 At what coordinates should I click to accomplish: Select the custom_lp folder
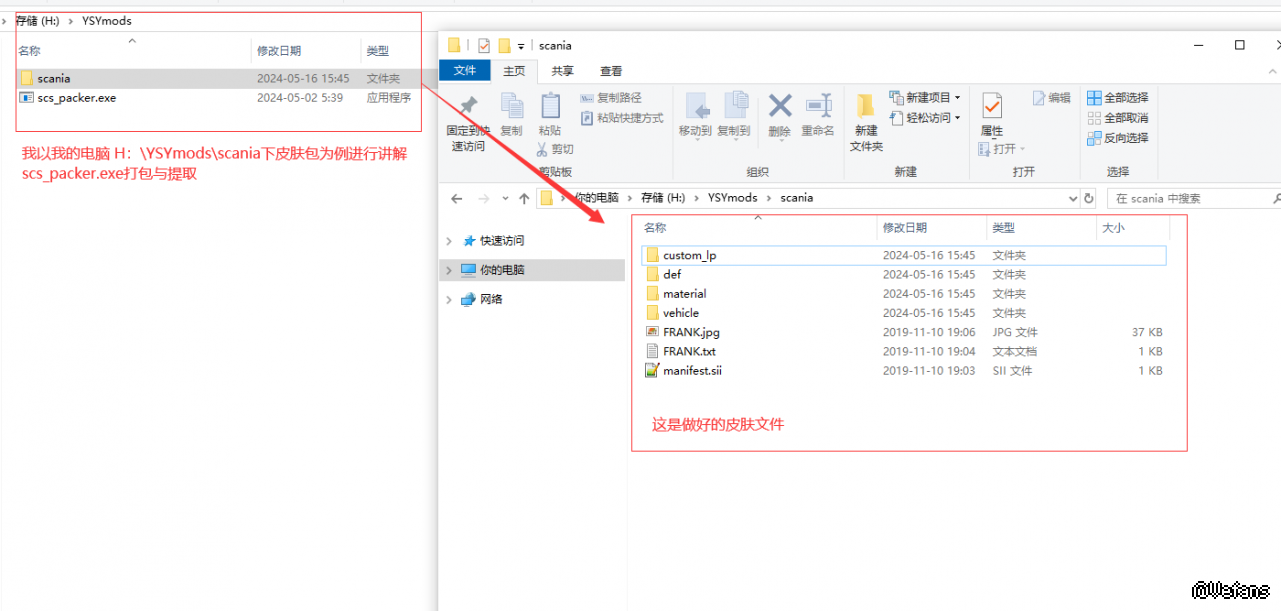click(x=903, y=255)
